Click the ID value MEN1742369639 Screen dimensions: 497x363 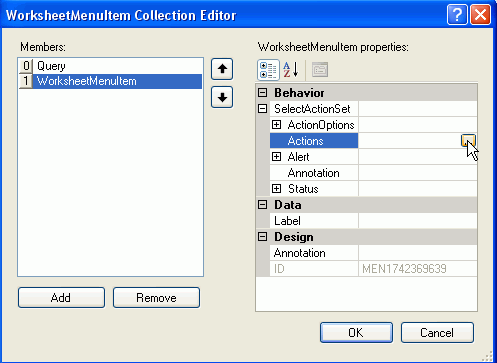click(404, 269)
